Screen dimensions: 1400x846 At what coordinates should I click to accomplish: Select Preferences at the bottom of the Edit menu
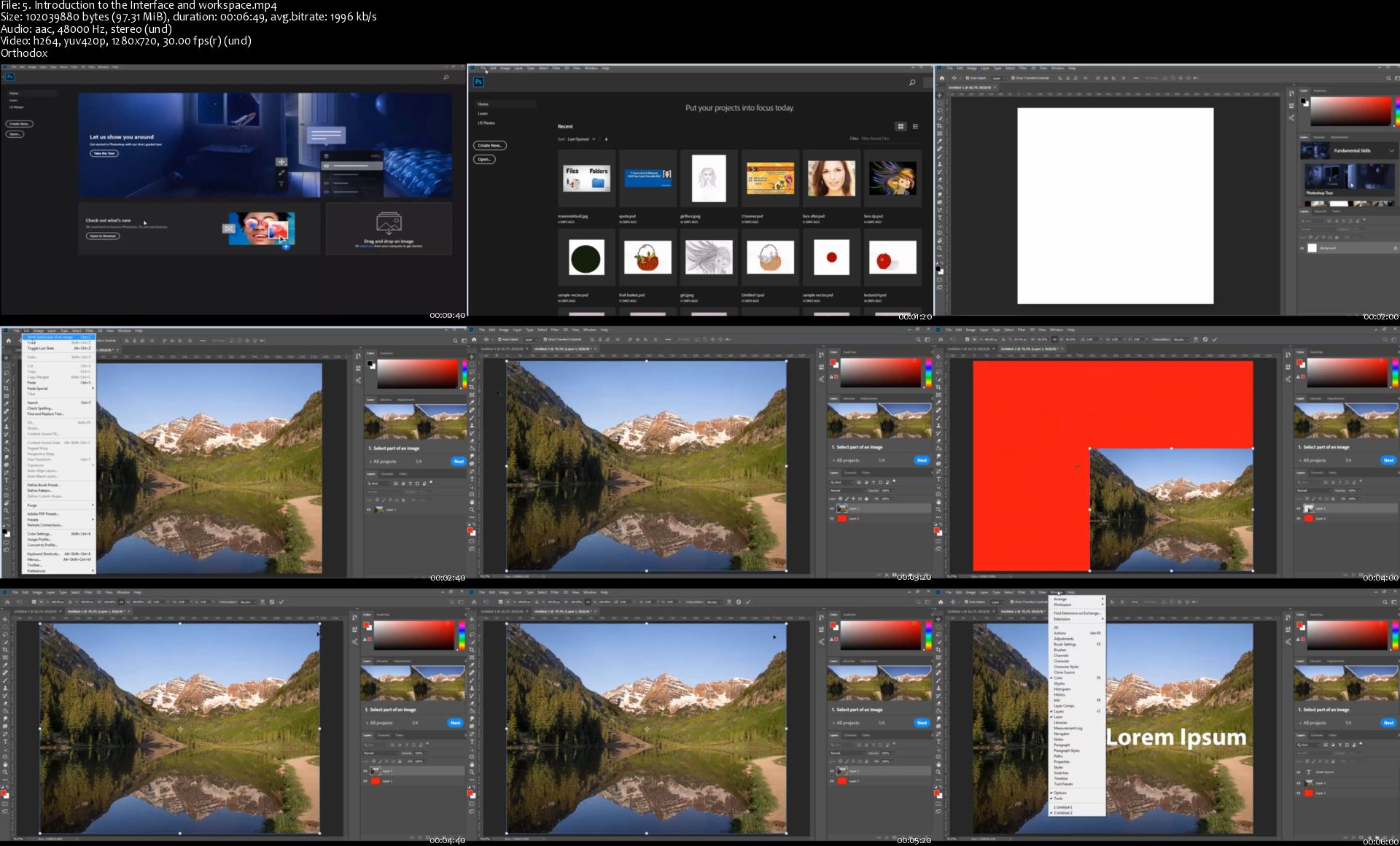coord(36,571)
